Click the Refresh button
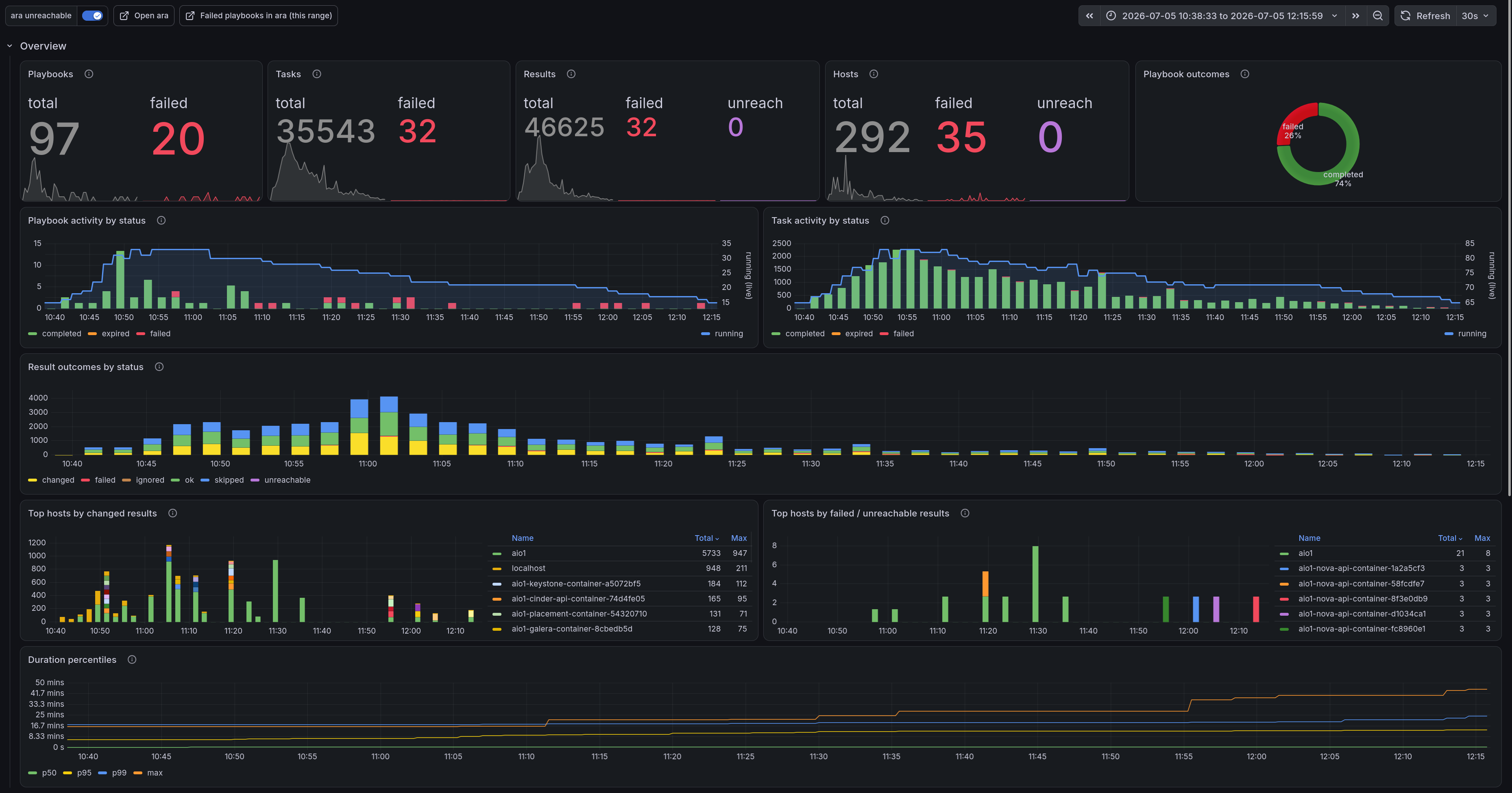The image size is (1512, 793). point(1425,16)
